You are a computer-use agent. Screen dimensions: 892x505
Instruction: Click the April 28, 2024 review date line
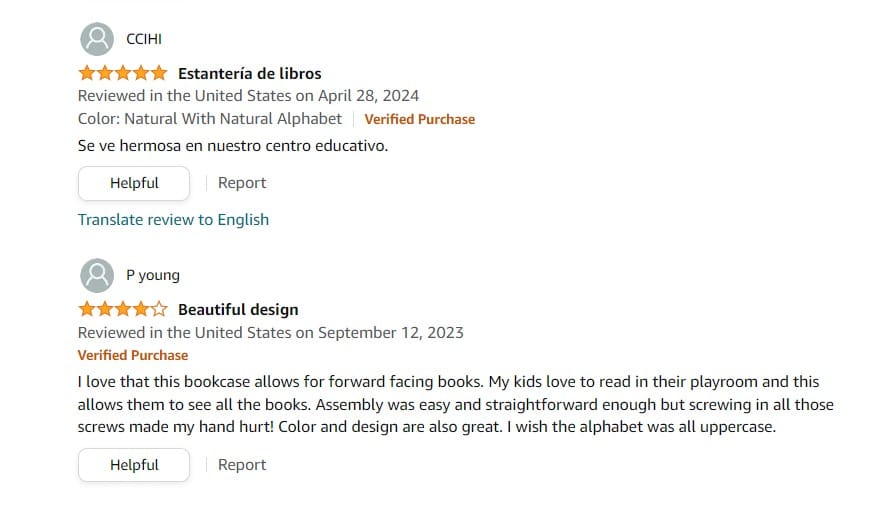249,96
